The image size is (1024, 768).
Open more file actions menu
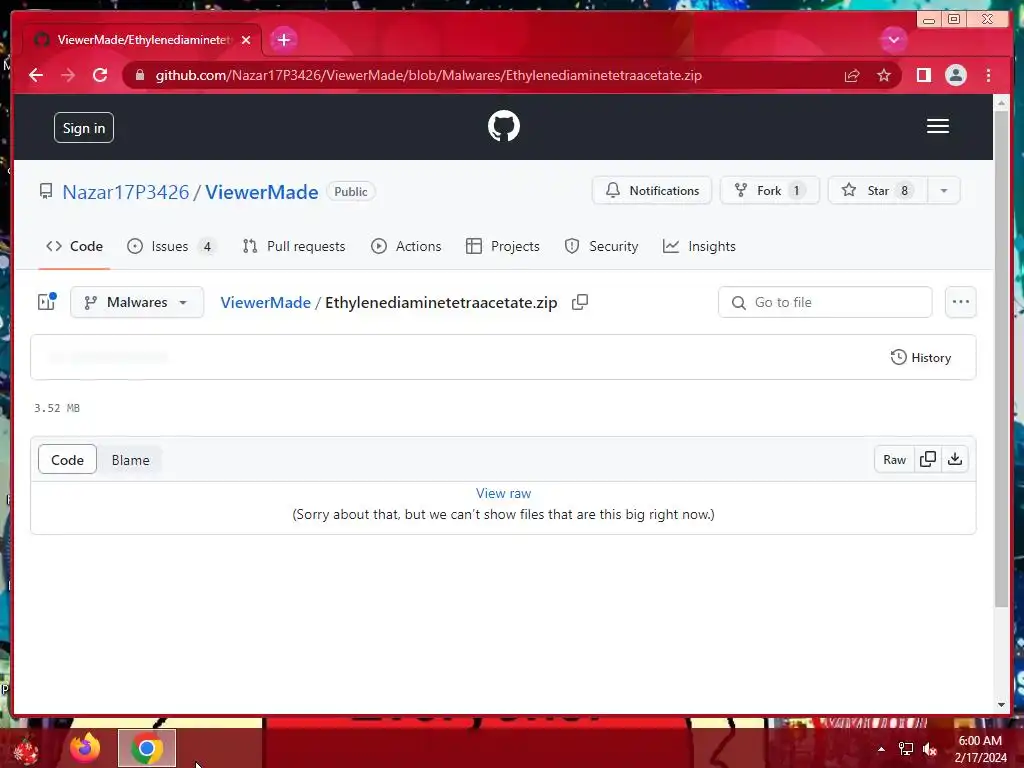(960, 302)
